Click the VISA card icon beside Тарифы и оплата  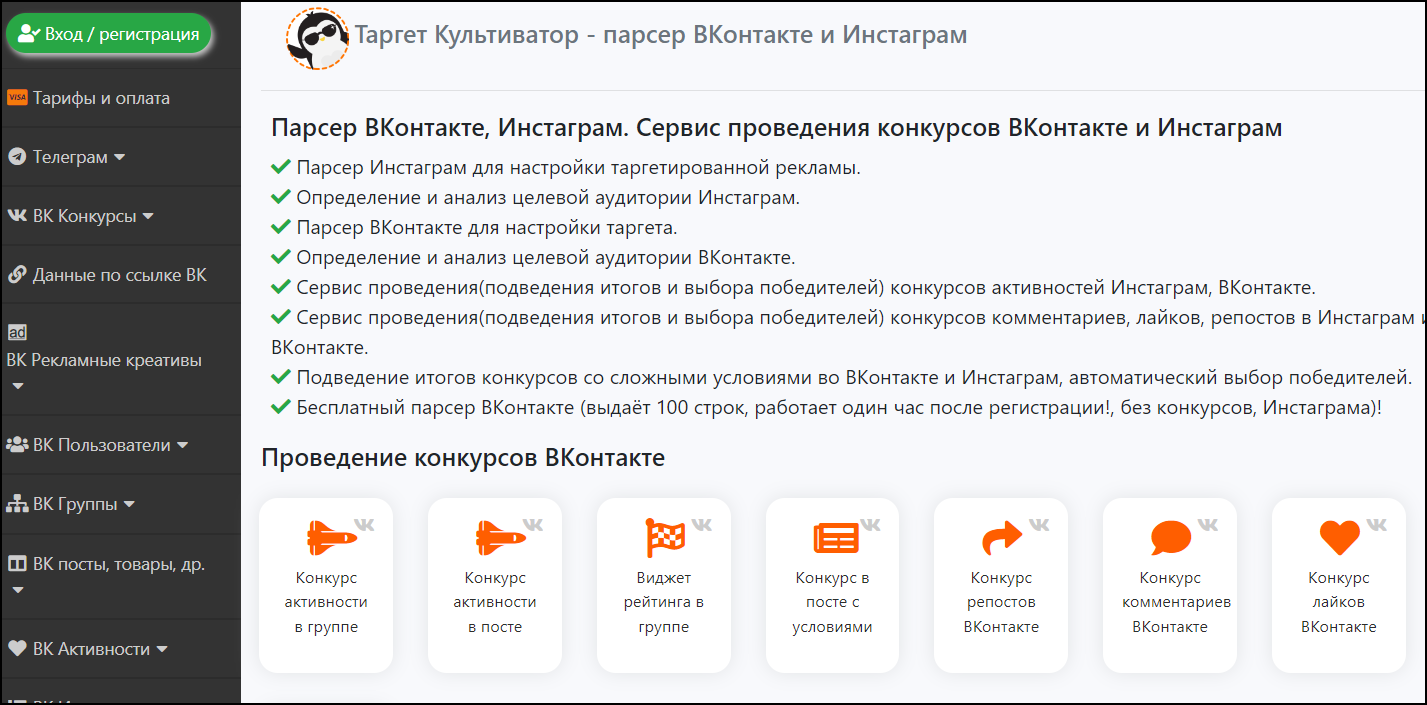click(x=17, y=98)
